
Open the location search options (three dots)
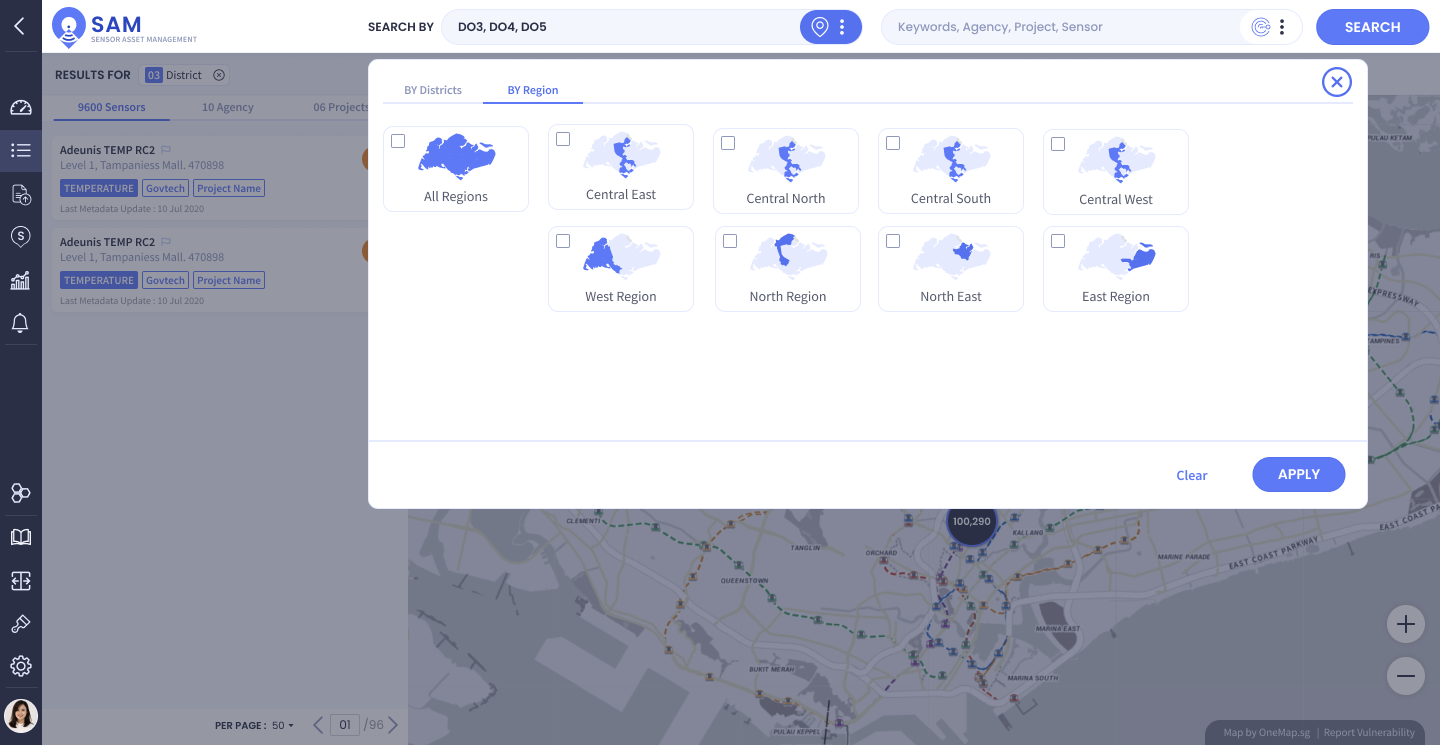tap(843, 27)
